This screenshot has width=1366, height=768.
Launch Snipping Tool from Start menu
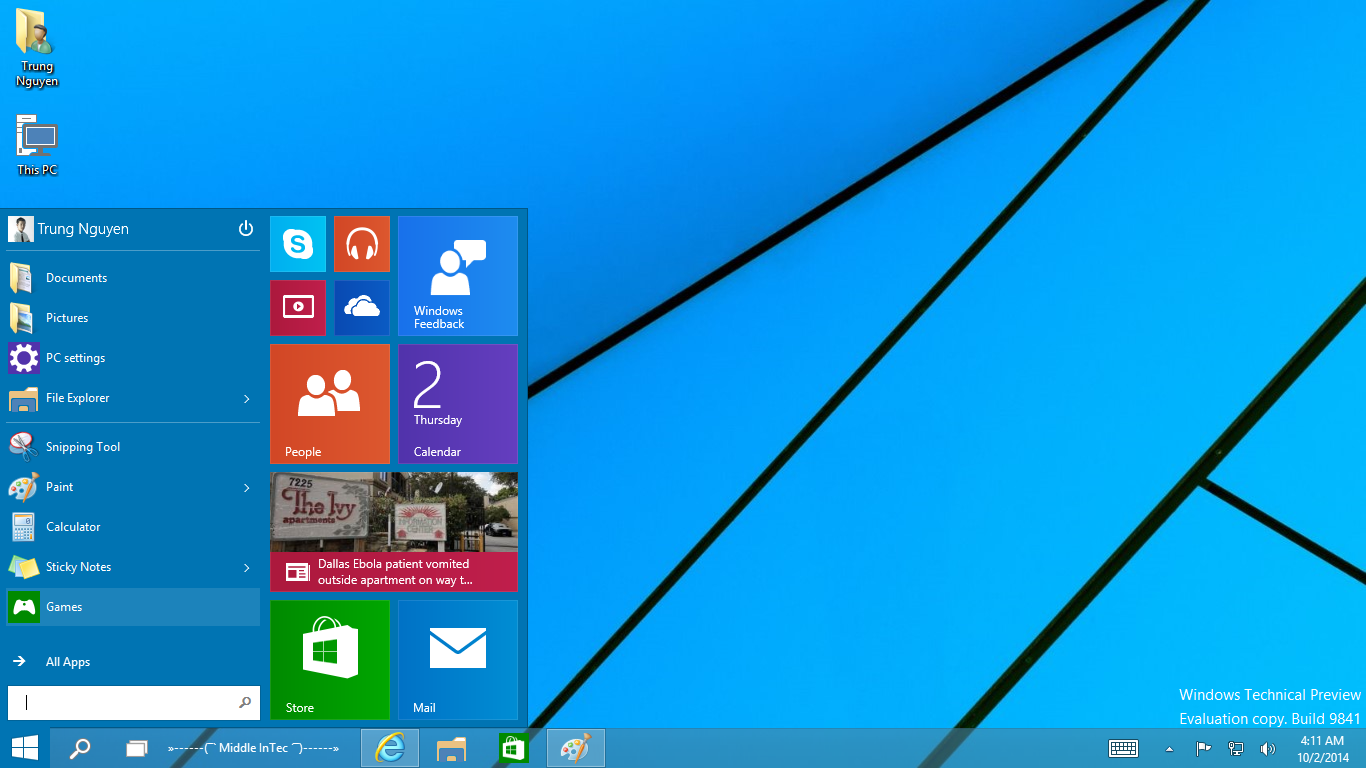click(x=132, y=447)
